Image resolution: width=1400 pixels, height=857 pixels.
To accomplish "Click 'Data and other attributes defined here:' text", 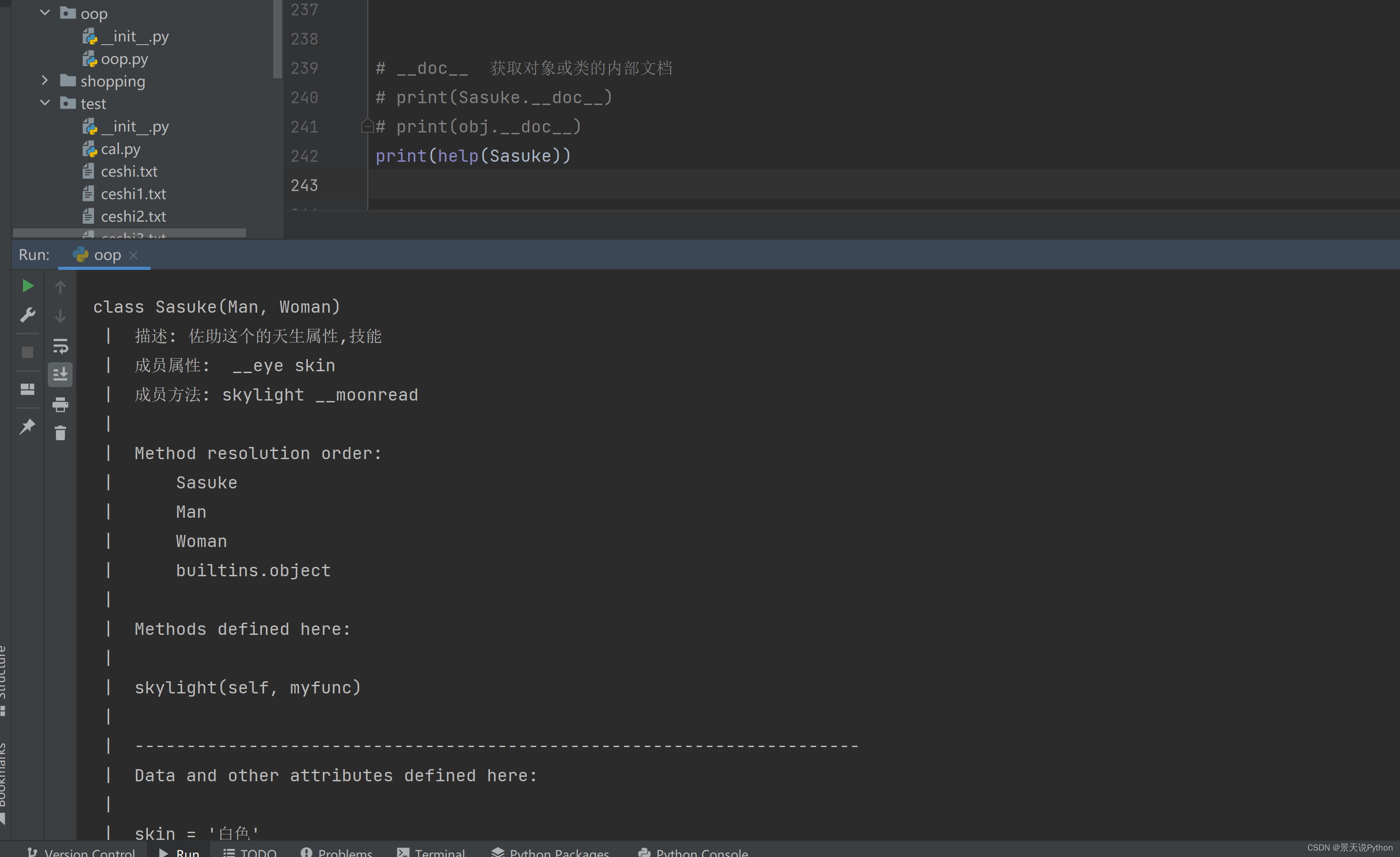I will click(336, 775).
